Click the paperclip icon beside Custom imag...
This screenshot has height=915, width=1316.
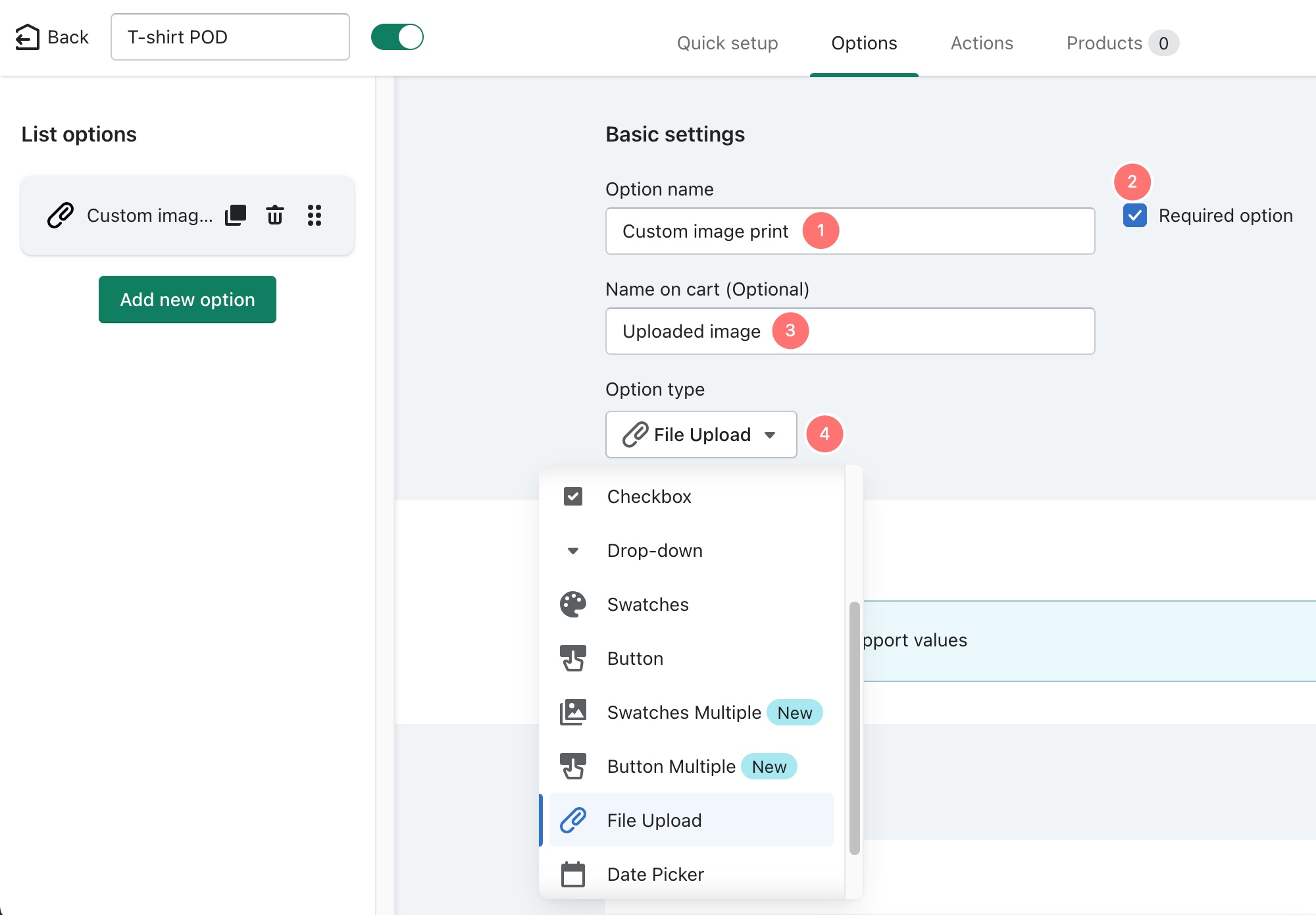(x=61, y=215)
